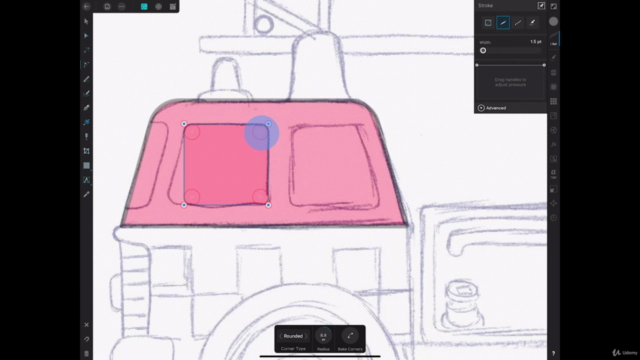
Task: Open the Transform studio
Action: (x=553, y=189)
